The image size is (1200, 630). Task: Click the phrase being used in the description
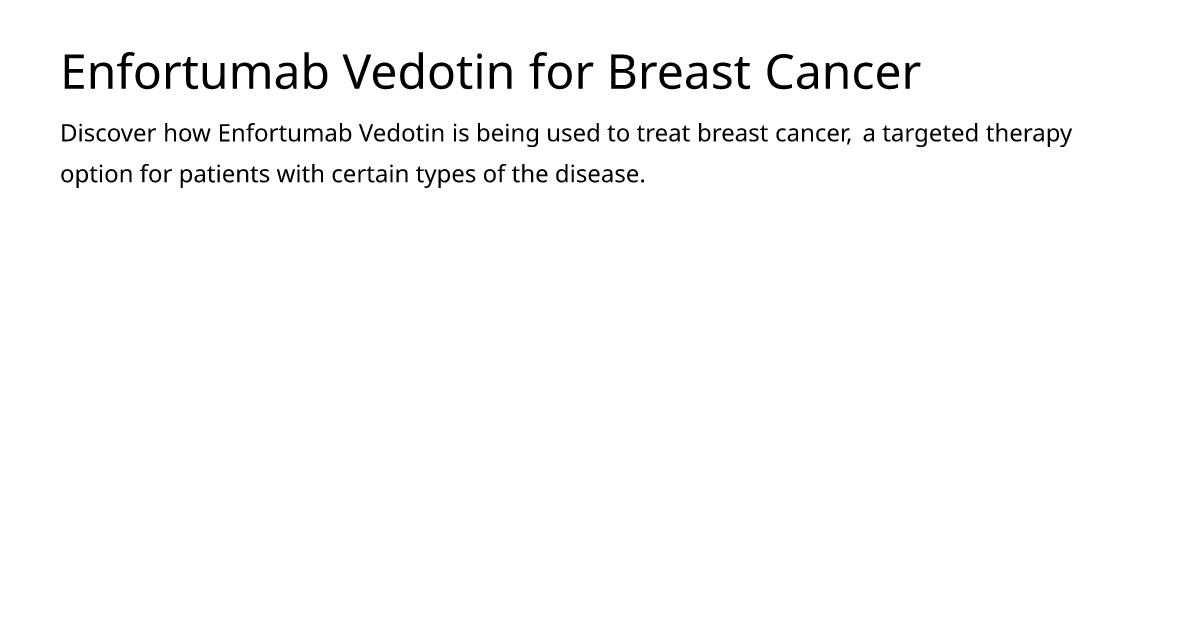(x=537, y=133)
